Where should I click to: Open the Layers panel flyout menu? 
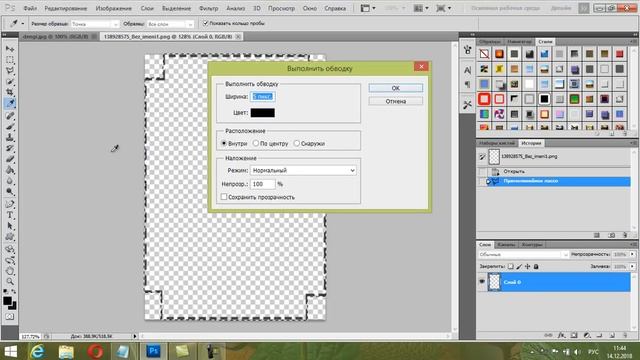633,244
